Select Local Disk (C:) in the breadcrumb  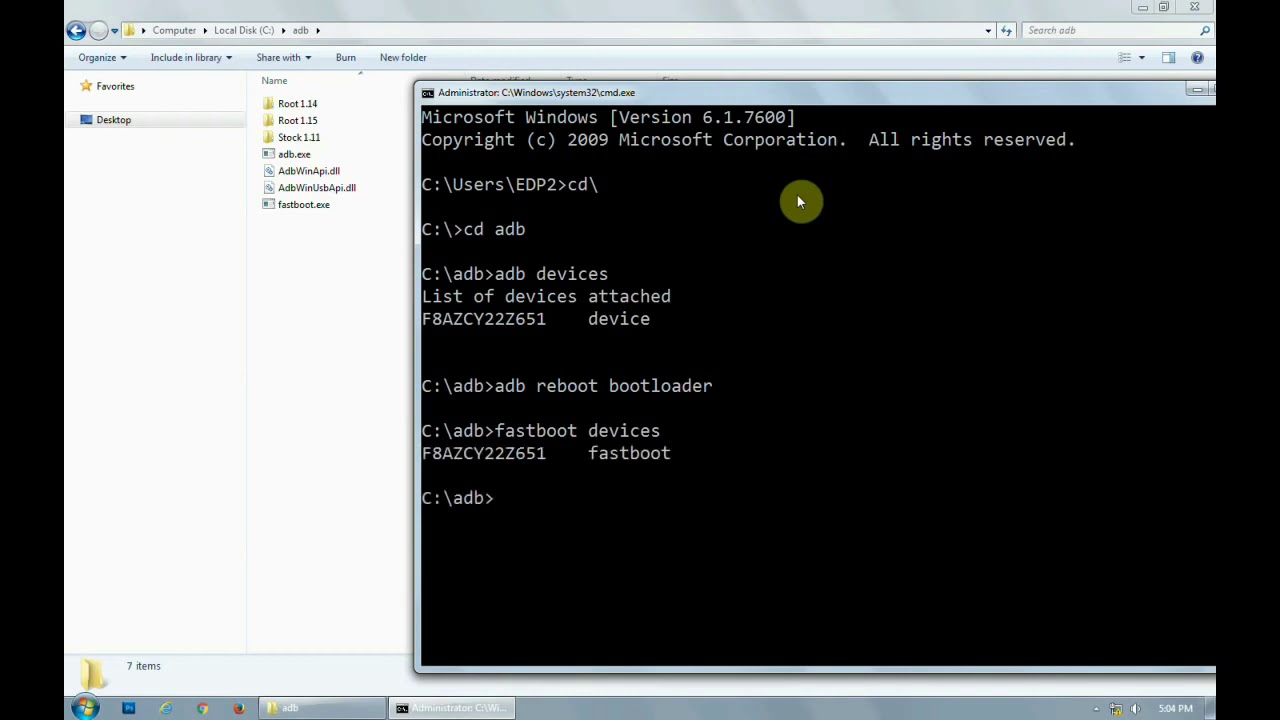(x=243, y=30)
